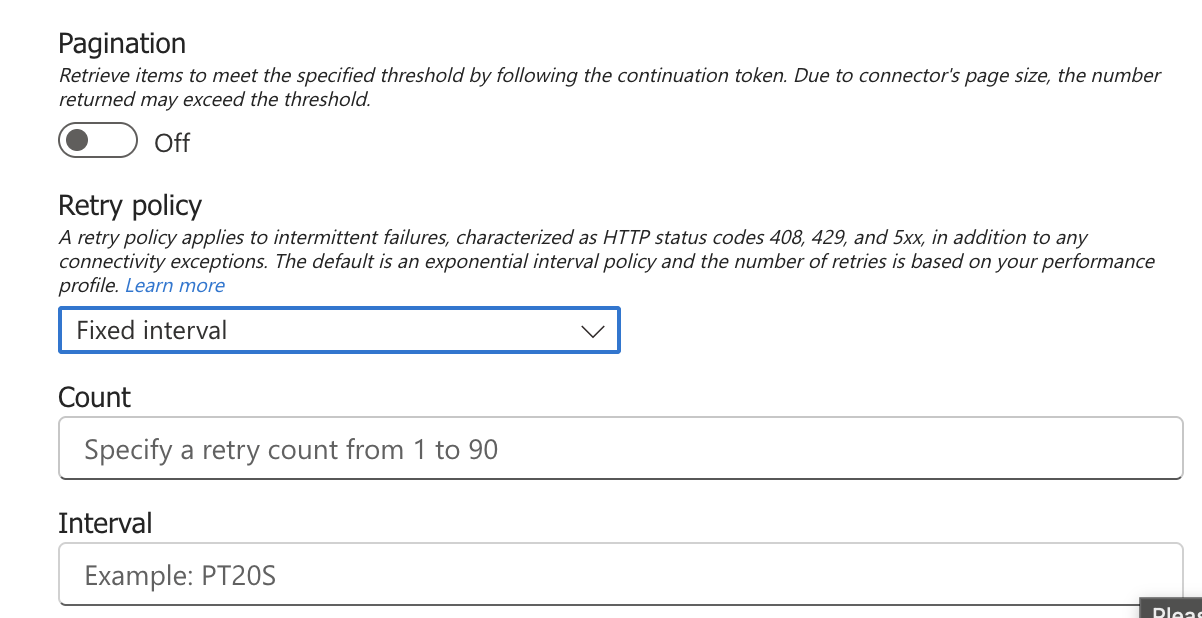
Task: Click the Count retry input field
Action: 620,449
